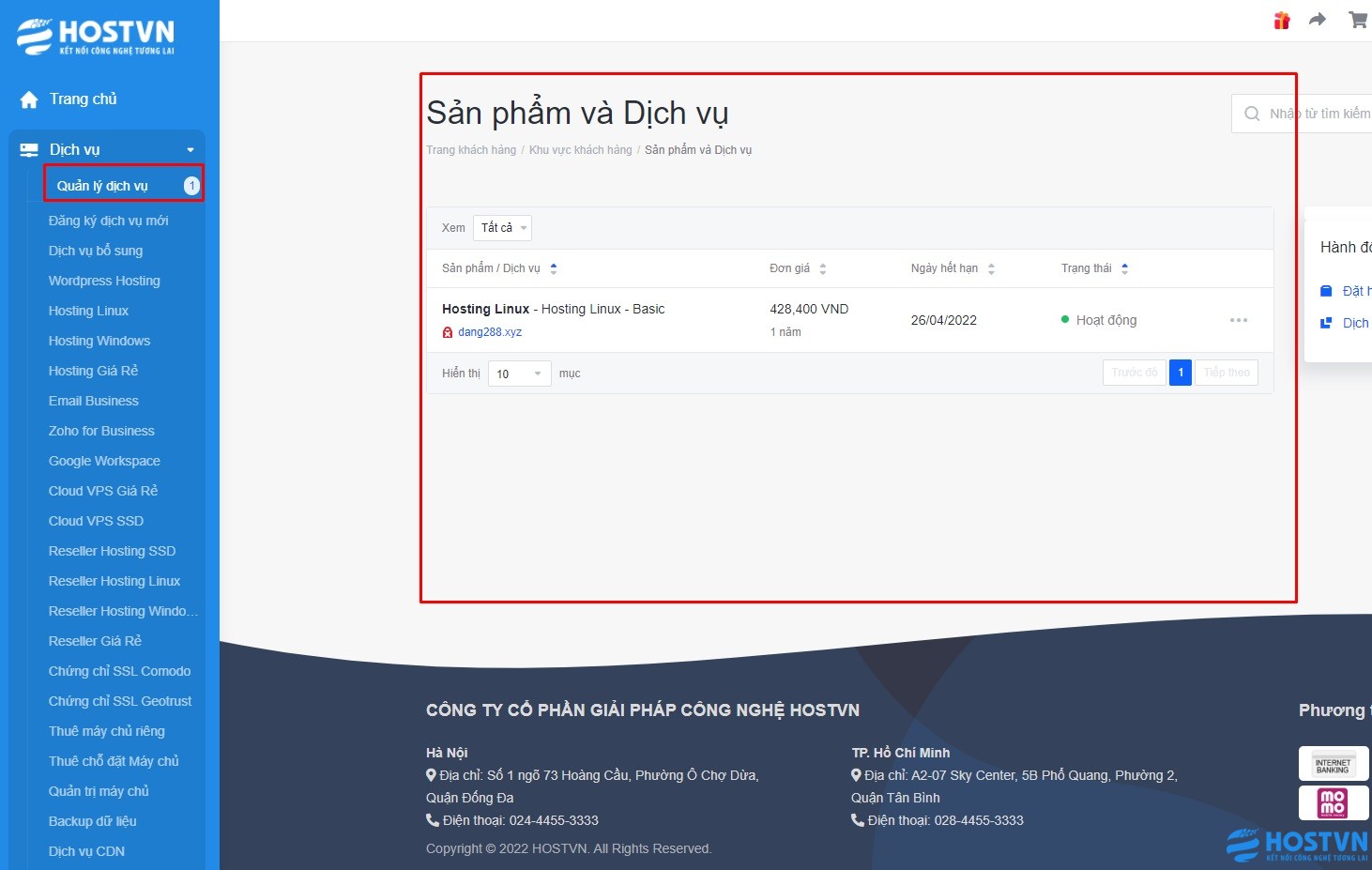The image size is (1372, 870).
Task: Open Quản trị máy chủ menu item
Action: [x=99, y=791]
